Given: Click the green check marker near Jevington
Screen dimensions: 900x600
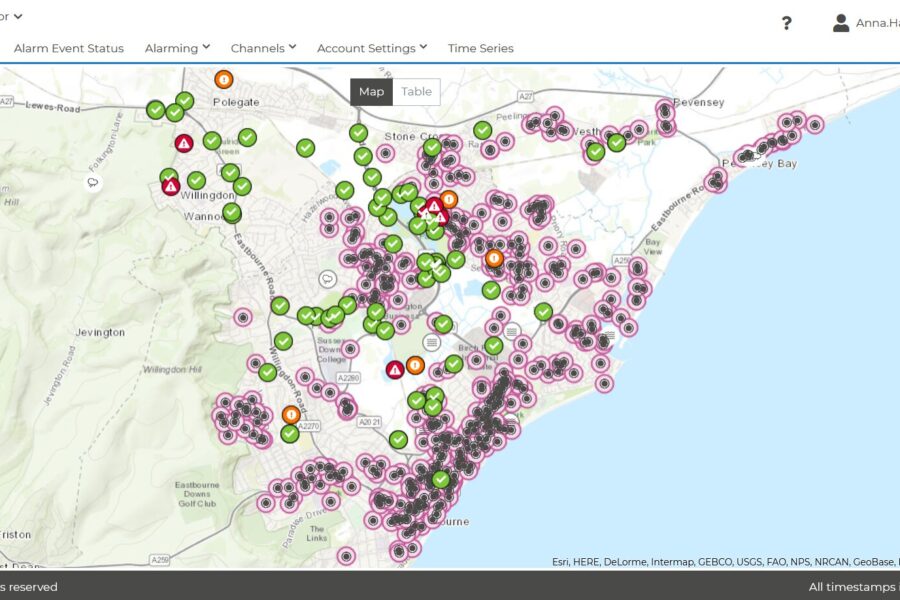Looking at the screenshot, I should pos(284,341).
